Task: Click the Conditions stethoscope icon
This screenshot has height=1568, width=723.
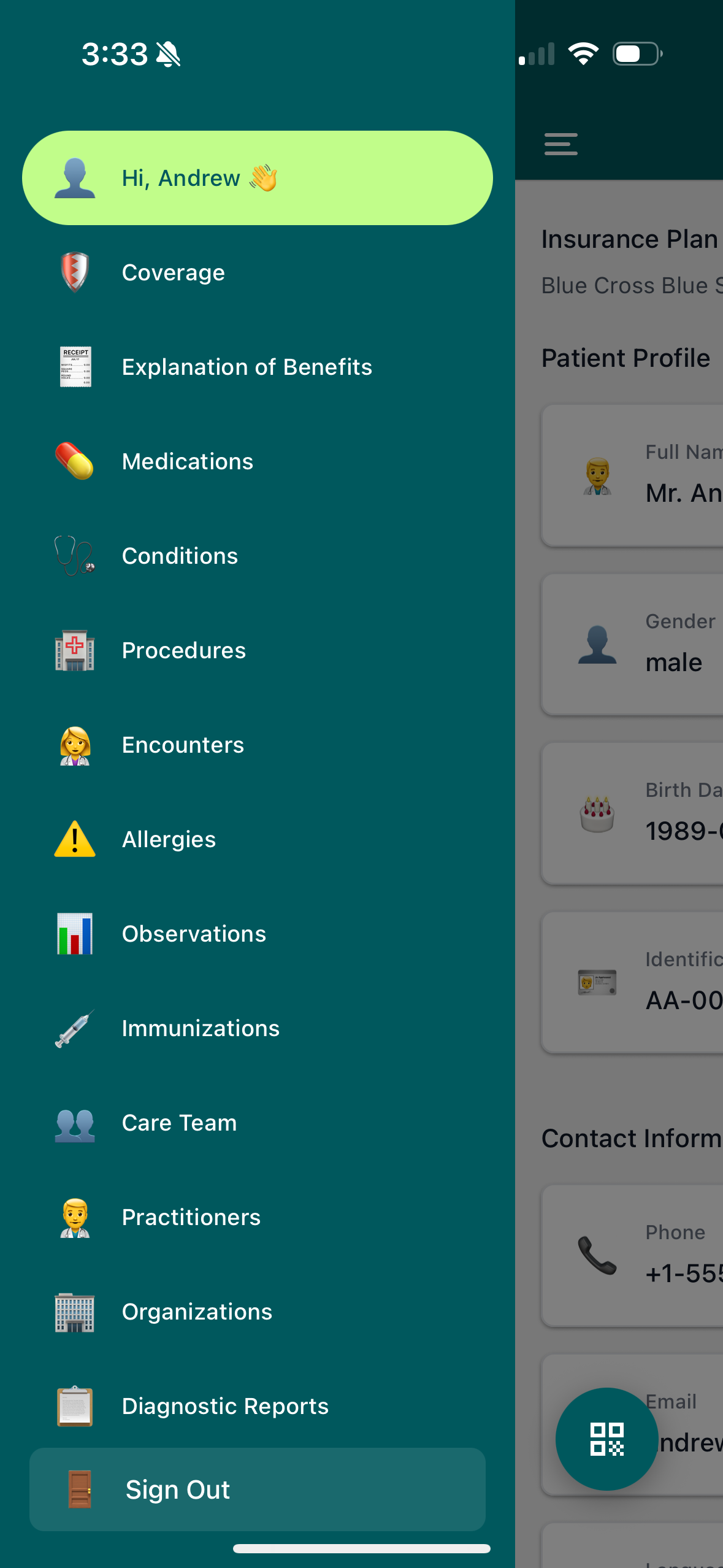Action: (x=75, y=555)
